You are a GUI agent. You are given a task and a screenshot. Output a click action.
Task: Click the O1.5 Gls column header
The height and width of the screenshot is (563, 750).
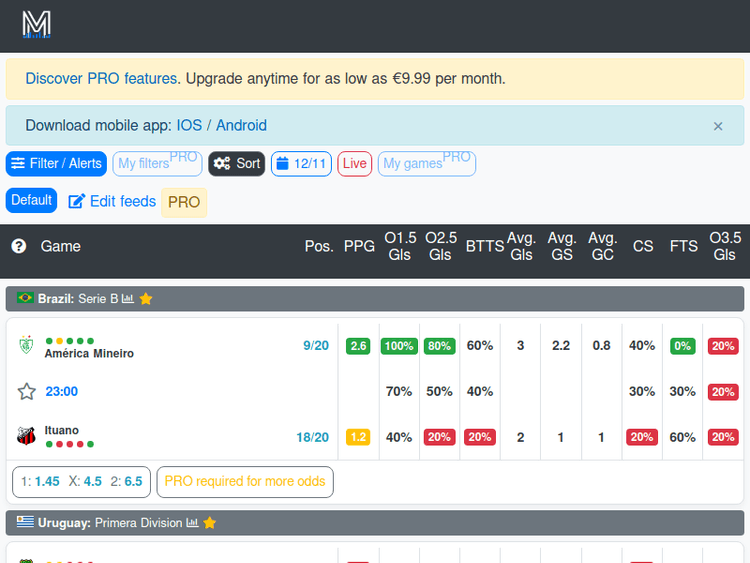pos(400,246)
